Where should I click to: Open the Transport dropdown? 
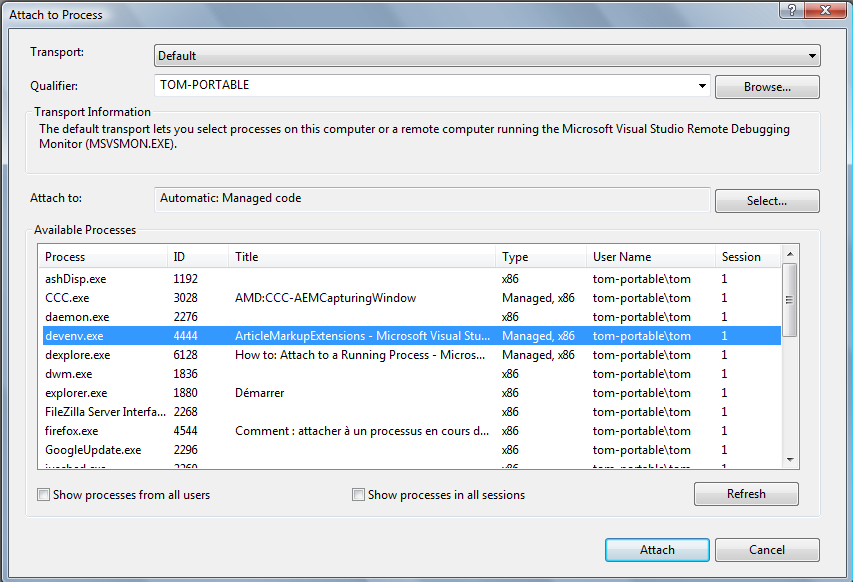tap(487, 56)
